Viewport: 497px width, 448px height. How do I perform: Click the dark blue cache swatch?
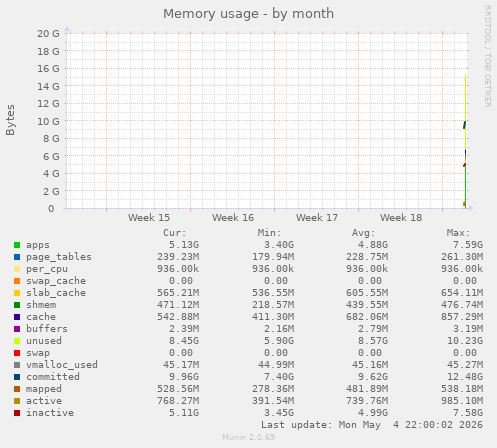coord(17,317)
